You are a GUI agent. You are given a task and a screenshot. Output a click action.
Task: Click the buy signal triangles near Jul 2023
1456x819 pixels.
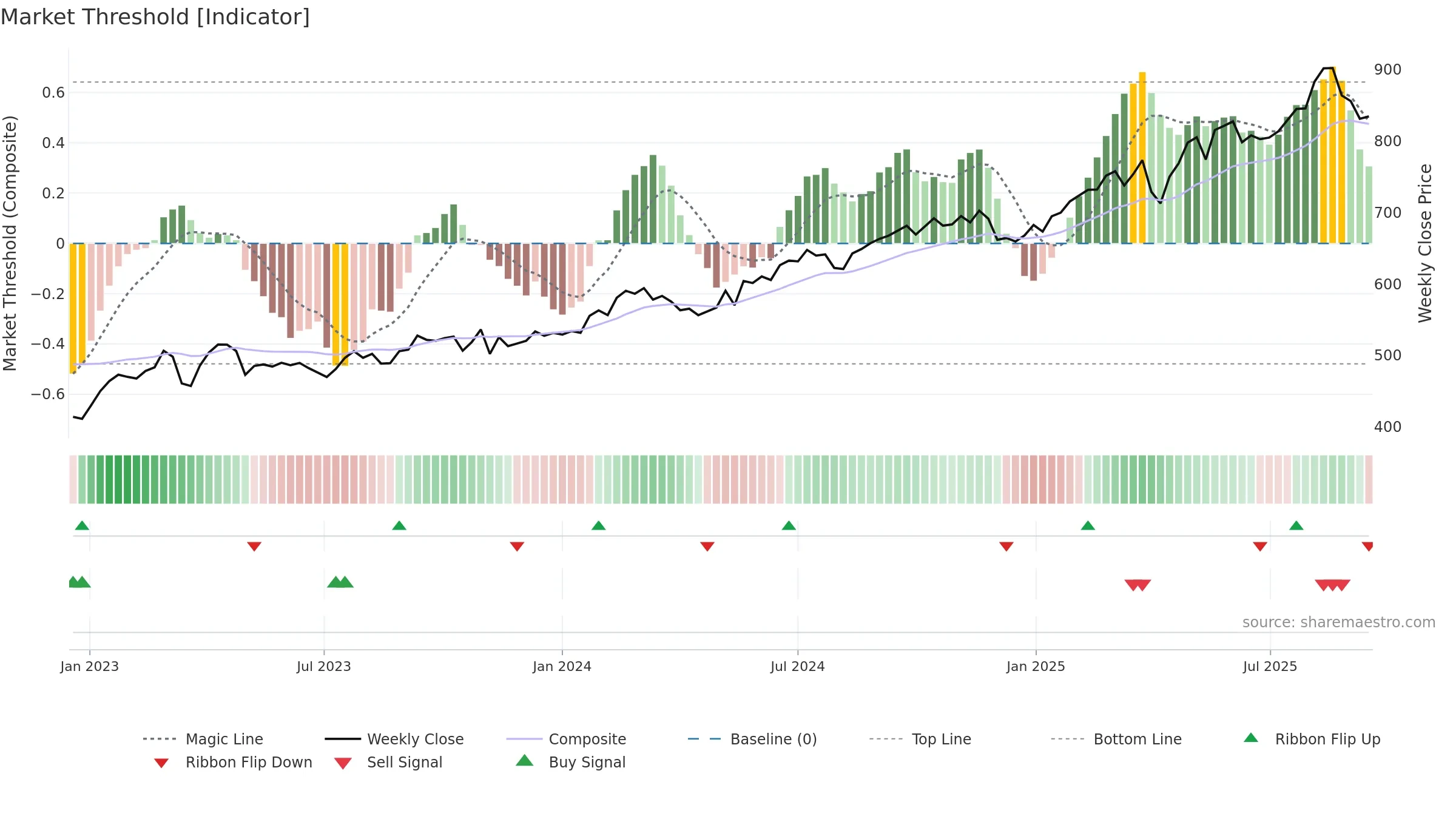click(340, 582)
